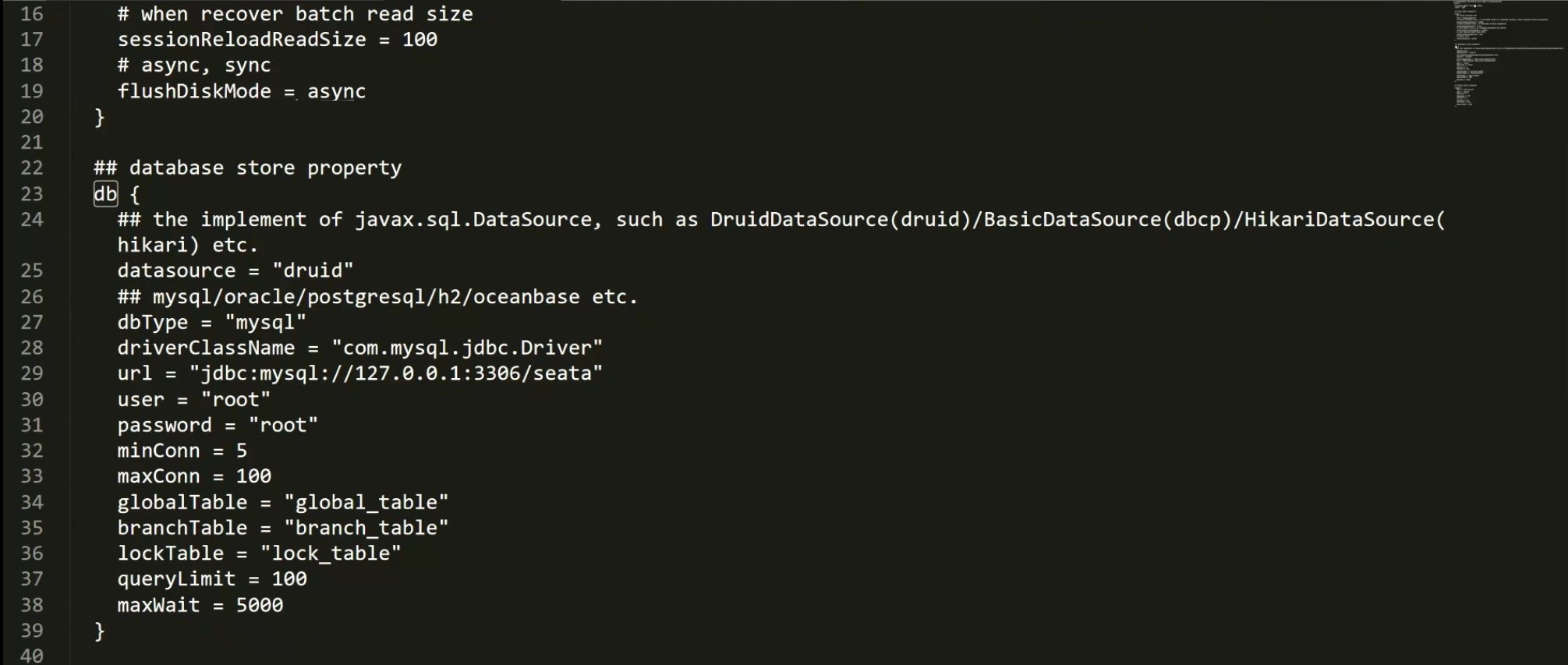Click the "branch_table" string

pos(366,528)
